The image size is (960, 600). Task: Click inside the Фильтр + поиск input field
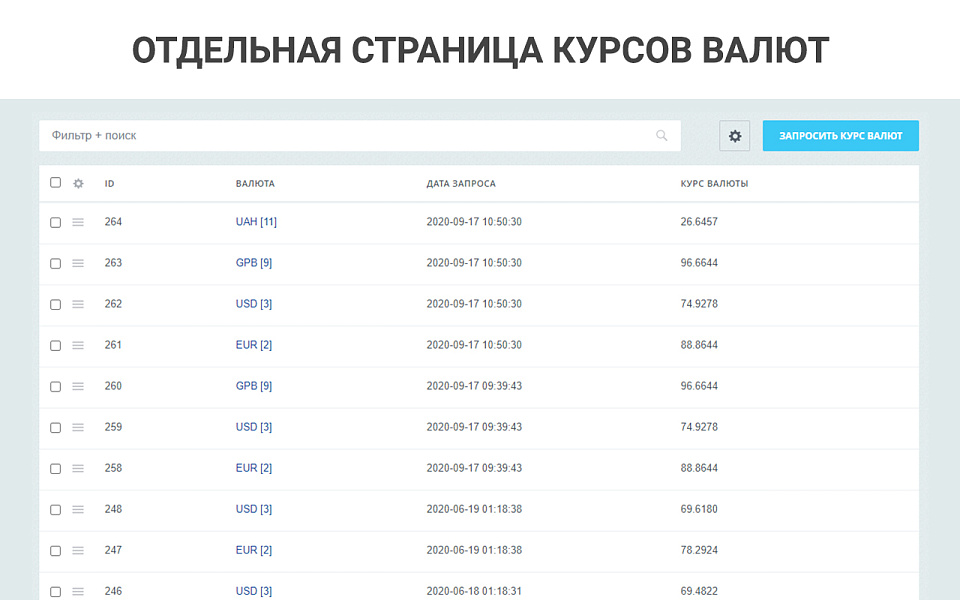click(300, 135)
